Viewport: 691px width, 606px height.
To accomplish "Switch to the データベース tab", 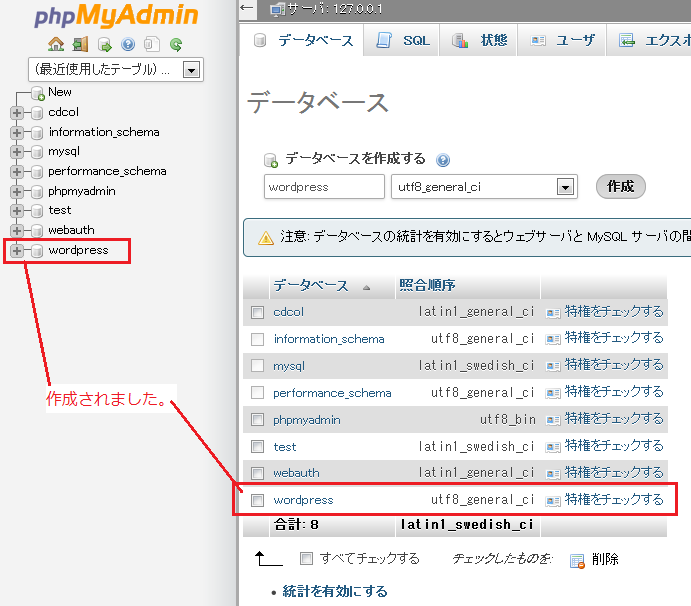I will pos(303,41).
